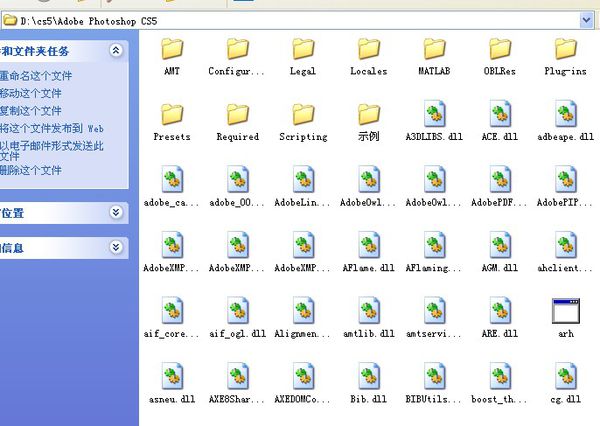Open the Locales folder
This screenshot has width=600, height=426.
368,51
